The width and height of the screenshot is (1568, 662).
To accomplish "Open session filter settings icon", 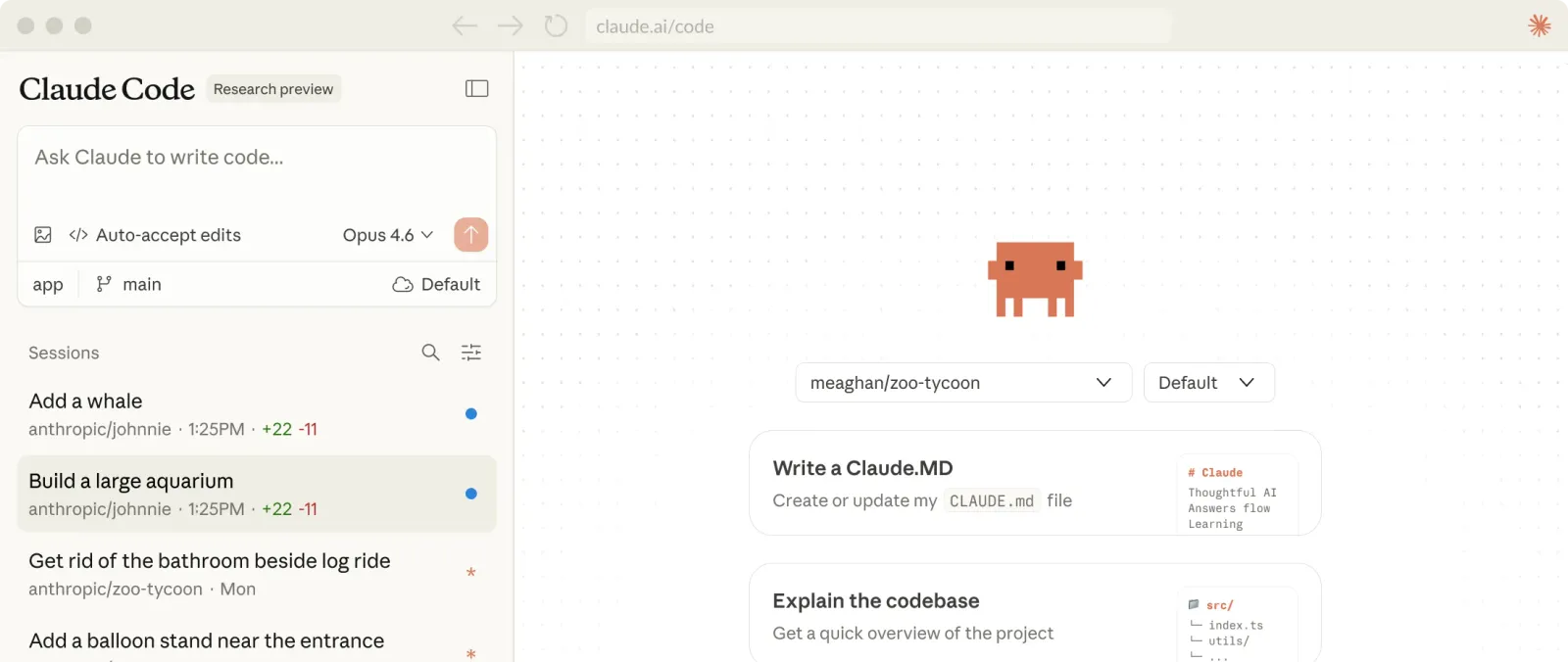I will tap(471, 353).
